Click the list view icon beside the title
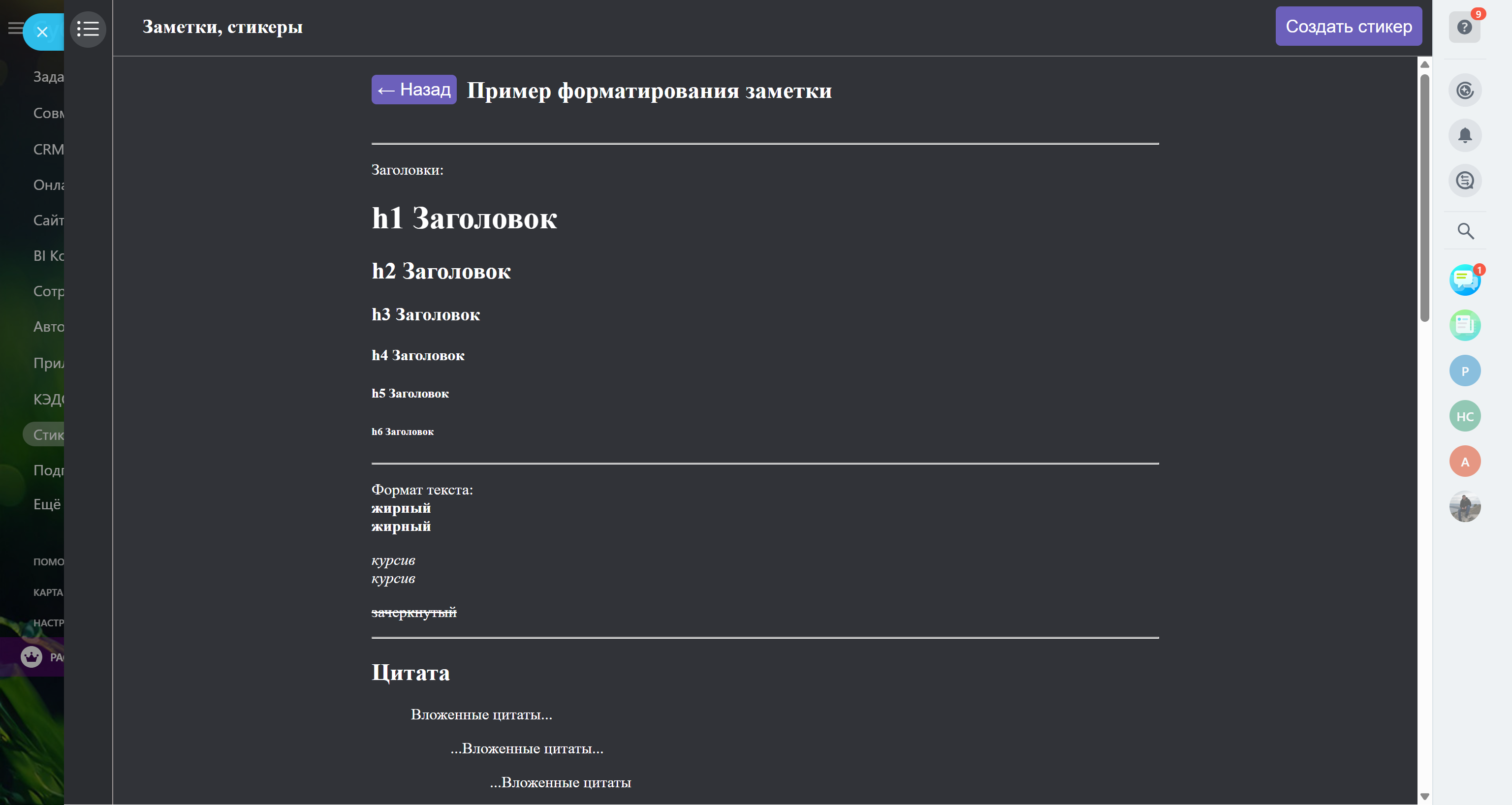Viewport: 1512px width, 805px height. click(88, 29)
